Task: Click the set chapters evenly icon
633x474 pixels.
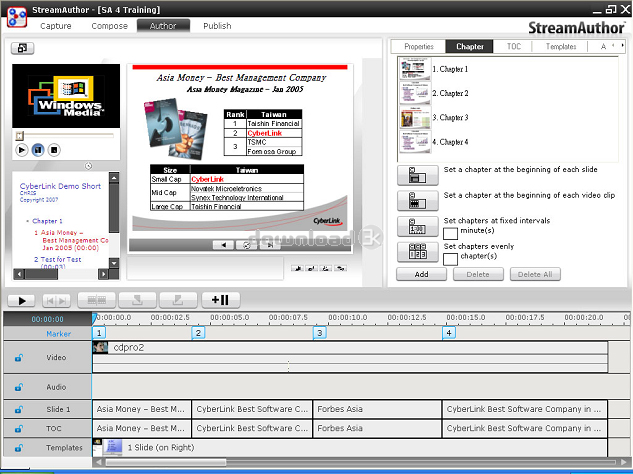Action: coord(417,252)
